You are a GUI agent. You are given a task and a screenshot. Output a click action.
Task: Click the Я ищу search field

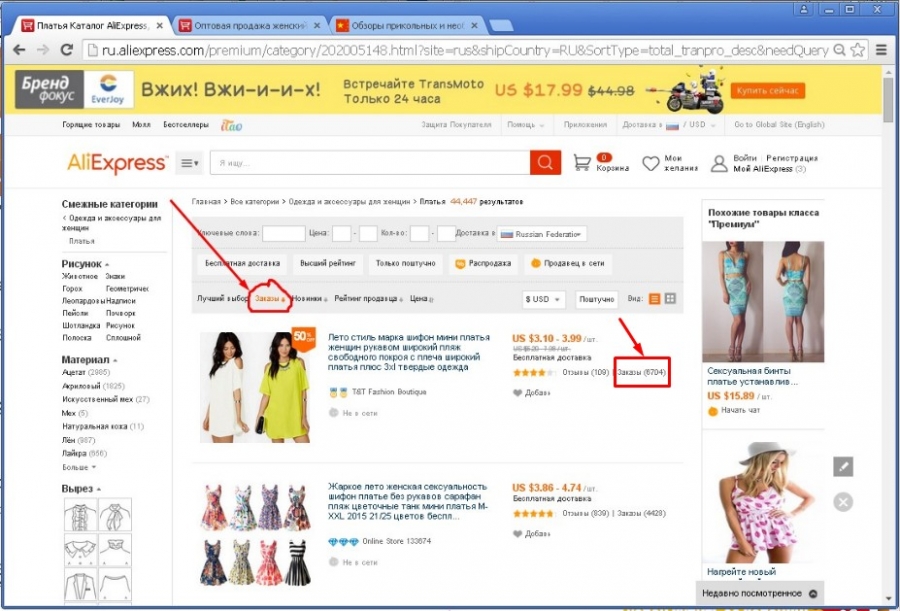click(370, 163)
